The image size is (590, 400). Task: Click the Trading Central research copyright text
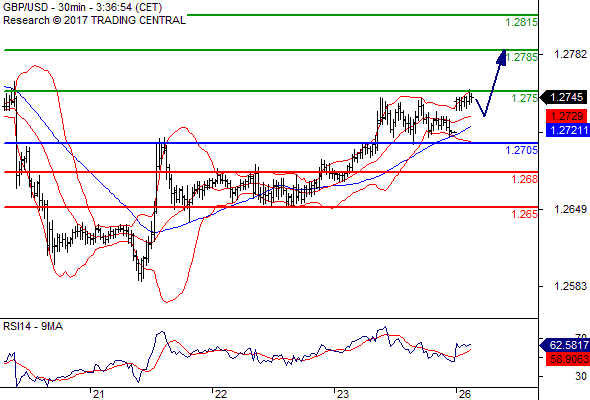coord(94,20)
